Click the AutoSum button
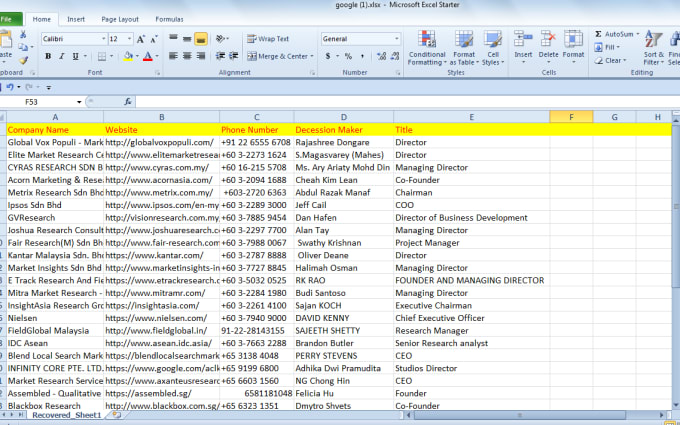Viewport: 680px width, 425px height. (616, 33)
